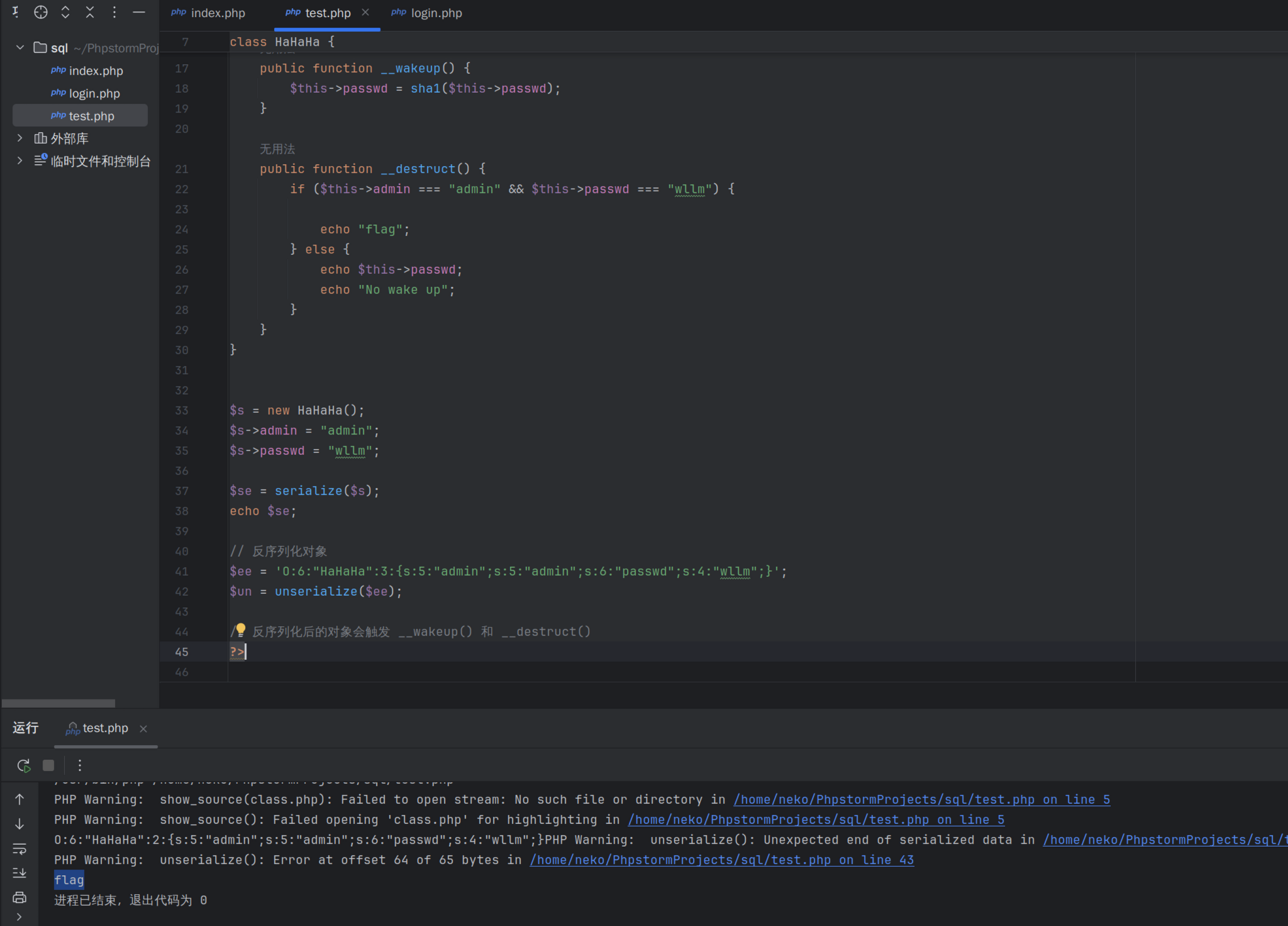Click the lightbulb quick-fix icon on line 44

[x=240, y=630]
